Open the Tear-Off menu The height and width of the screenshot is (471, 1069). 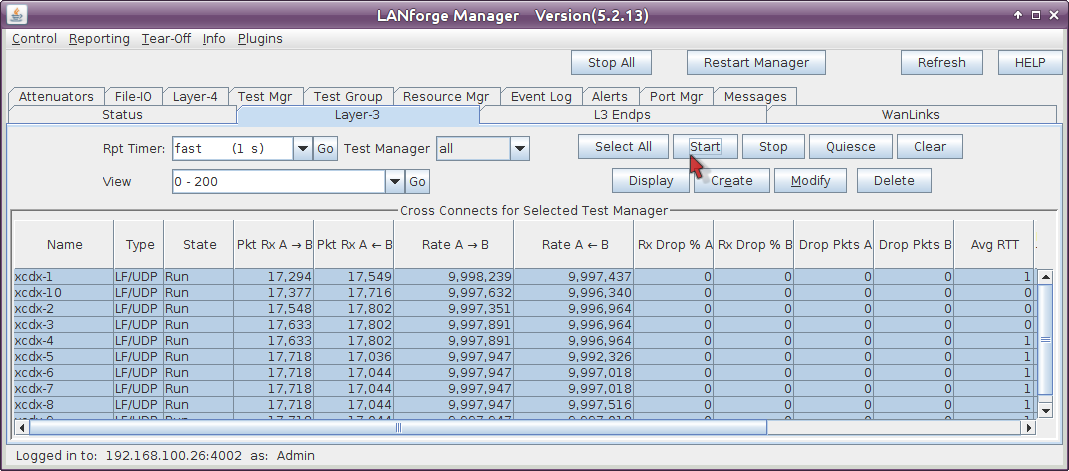coord(166,39)
